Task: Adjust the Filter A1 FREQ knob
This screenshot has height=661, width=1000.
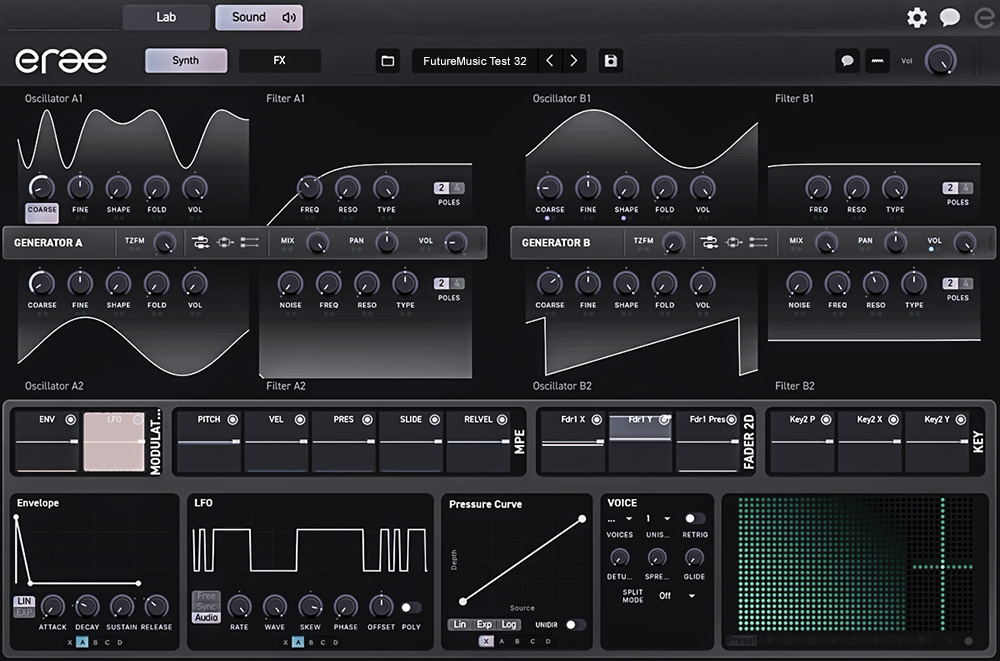Action: 309,188
